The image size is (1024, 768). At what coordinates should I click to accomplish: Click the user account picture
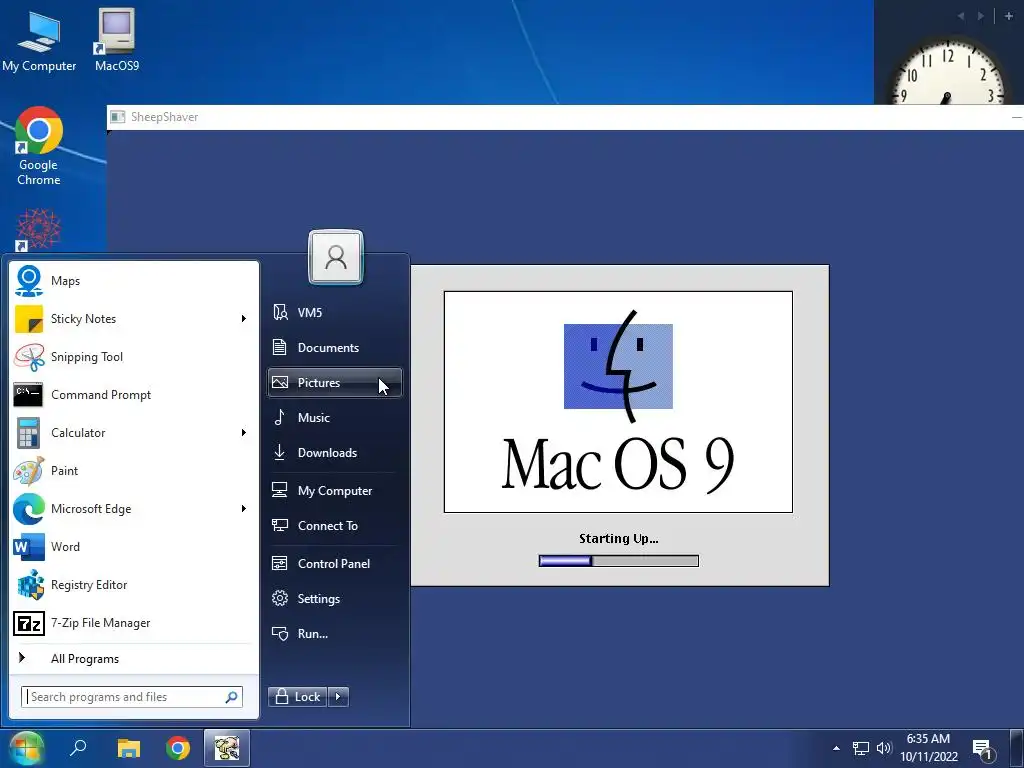(336, 257)
